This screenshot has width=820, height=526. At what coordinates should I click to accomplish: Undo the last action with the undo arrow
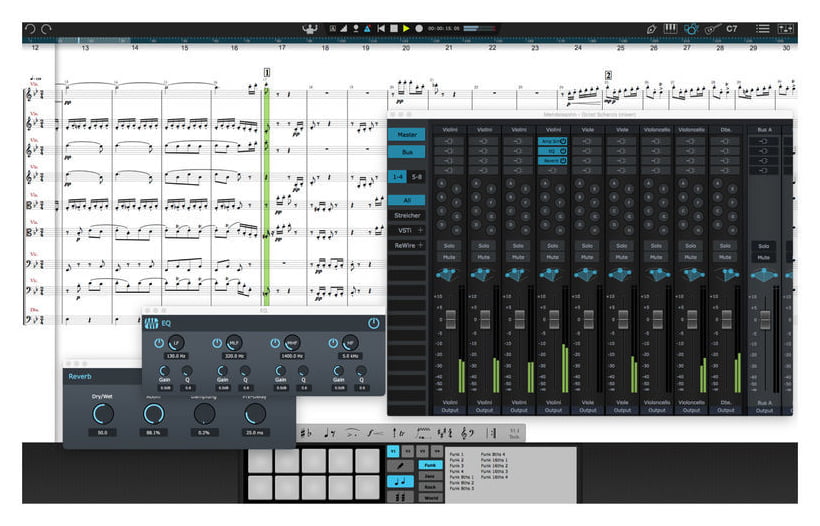coord(30,29)
